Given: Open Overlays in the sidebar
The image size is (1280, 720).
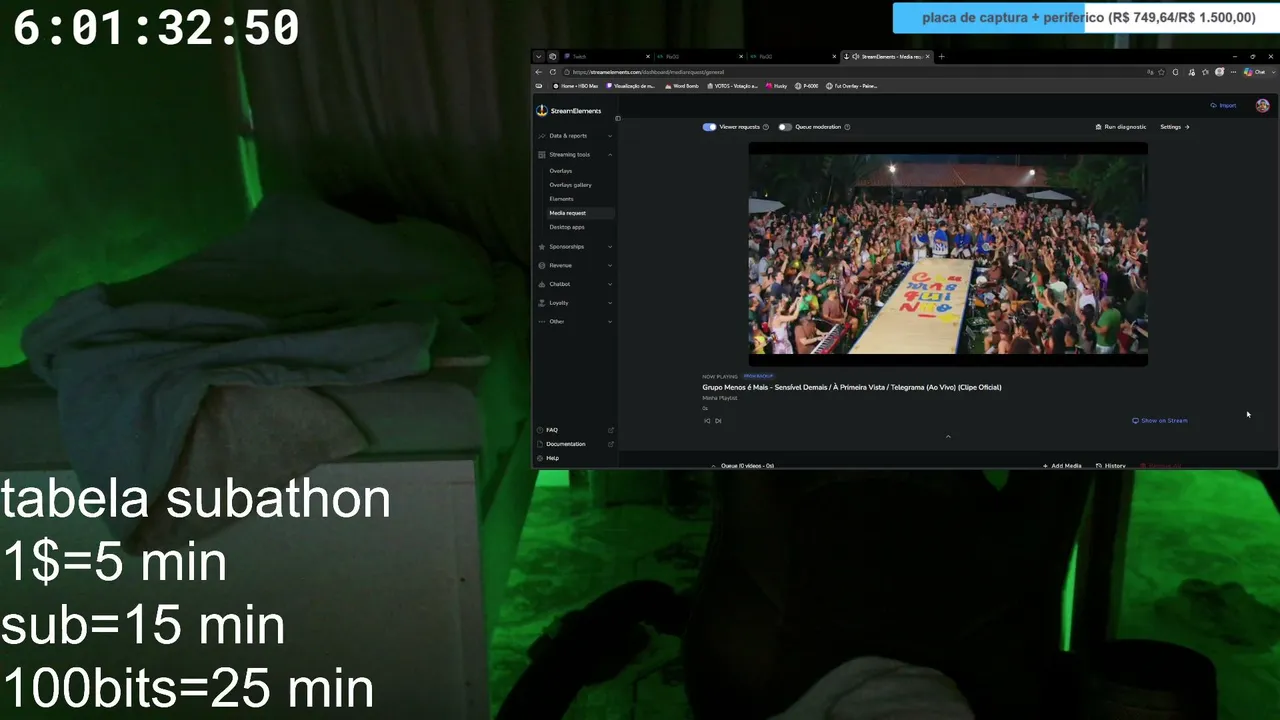Looking at the screenshot, I should coord(561,171).
